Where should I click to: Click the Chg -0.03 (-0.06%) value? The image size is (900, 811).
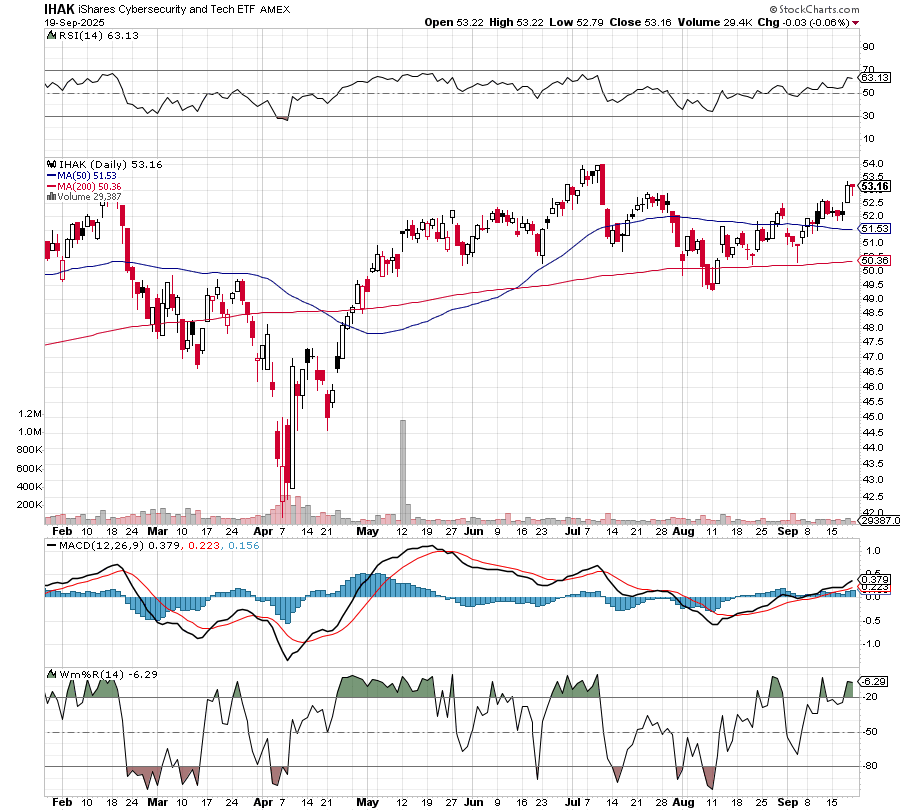click(804, 22)
